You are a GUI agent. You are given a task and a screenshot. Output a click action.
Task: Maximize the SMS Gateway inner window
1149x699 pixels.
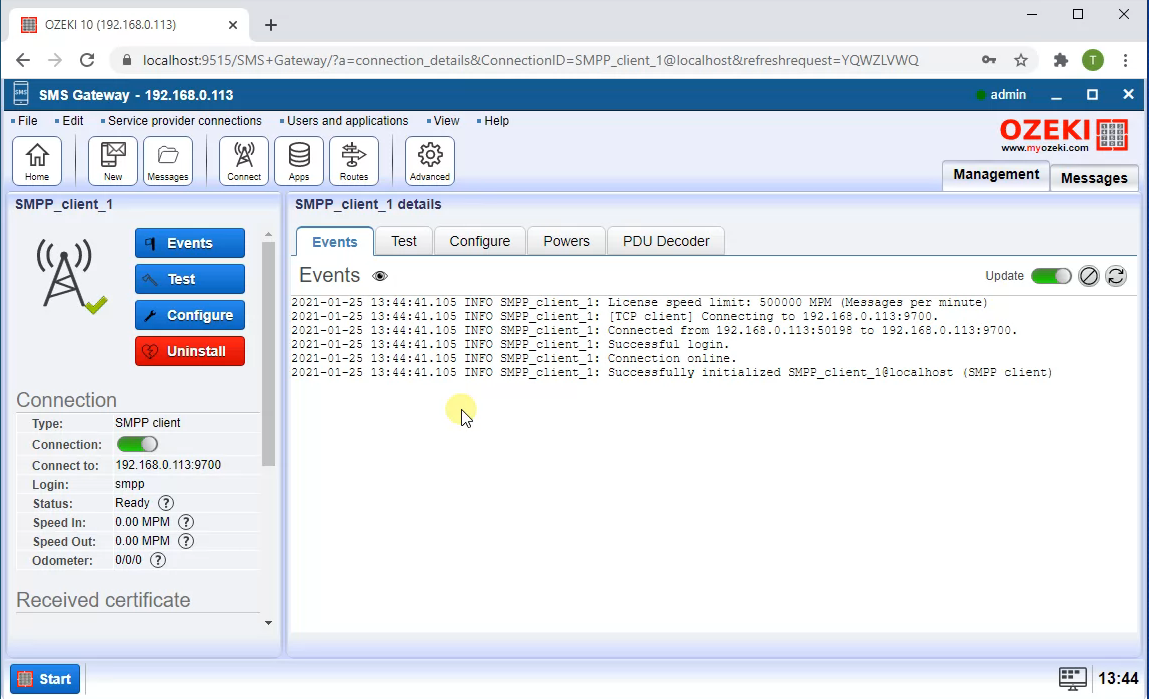(x=1093, y=95)
